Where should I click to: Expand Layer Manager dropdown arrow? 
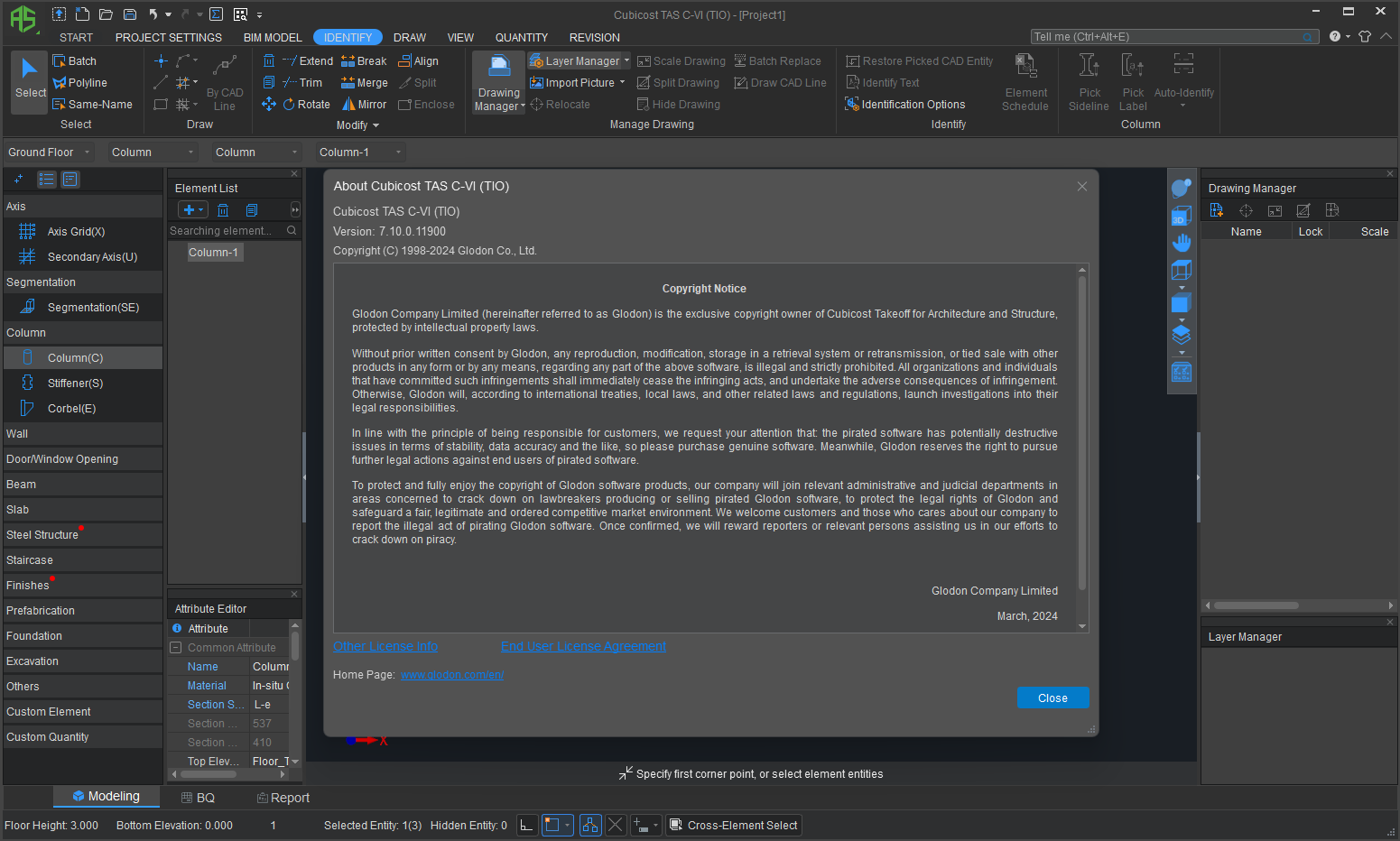pyautogui.click(x=627, y=61)
